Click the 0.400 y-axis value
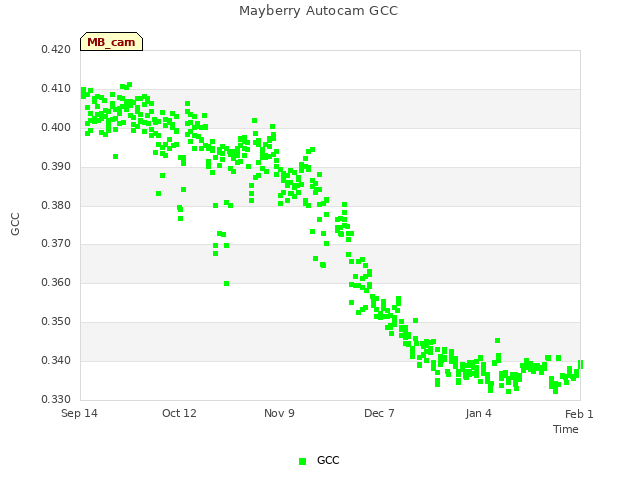The width and height of the screenshot is (640, 480). (x=56, y=127)
